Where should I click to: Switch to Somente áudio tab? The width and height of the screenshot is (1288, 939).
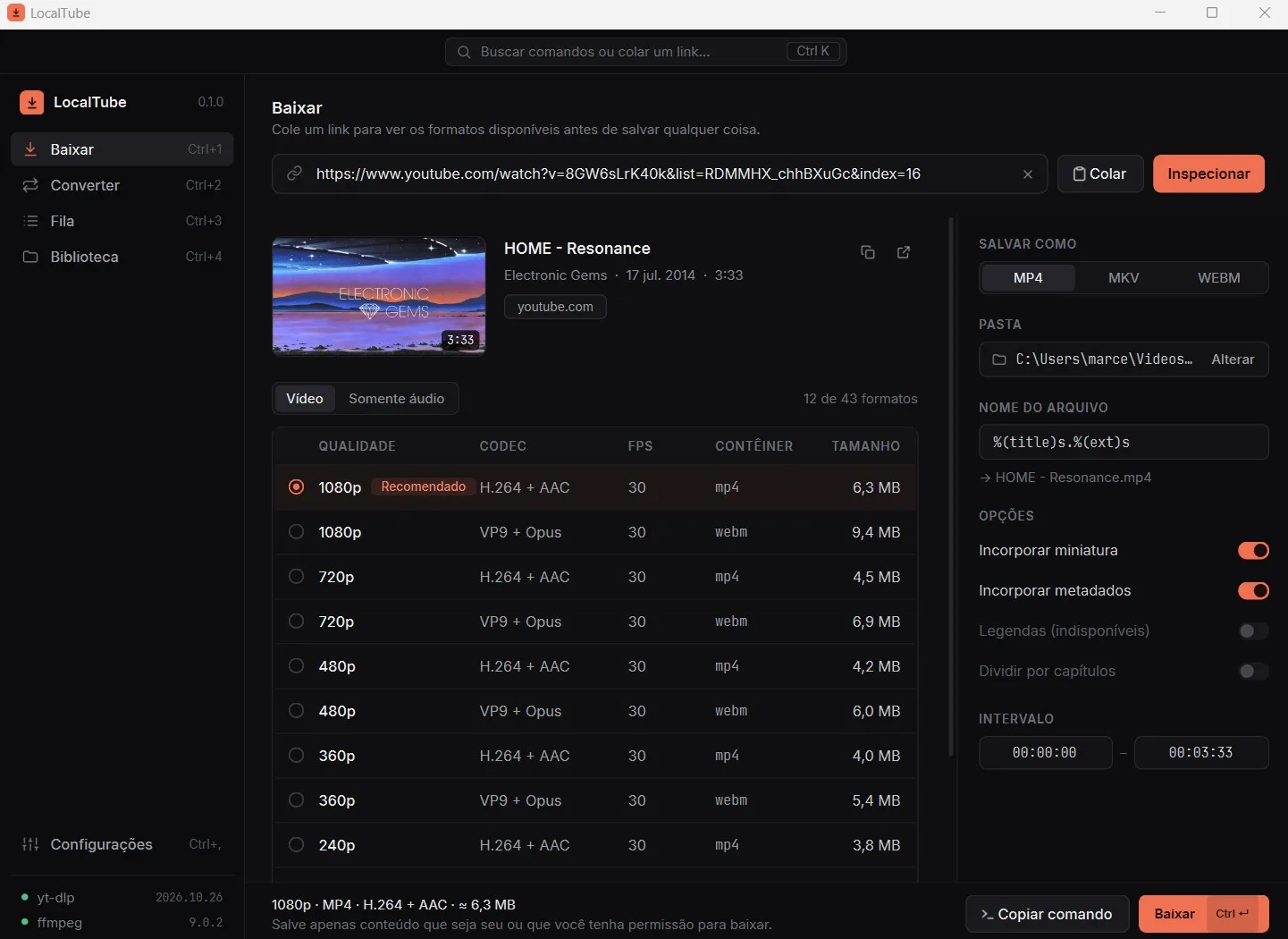(396, 399)
